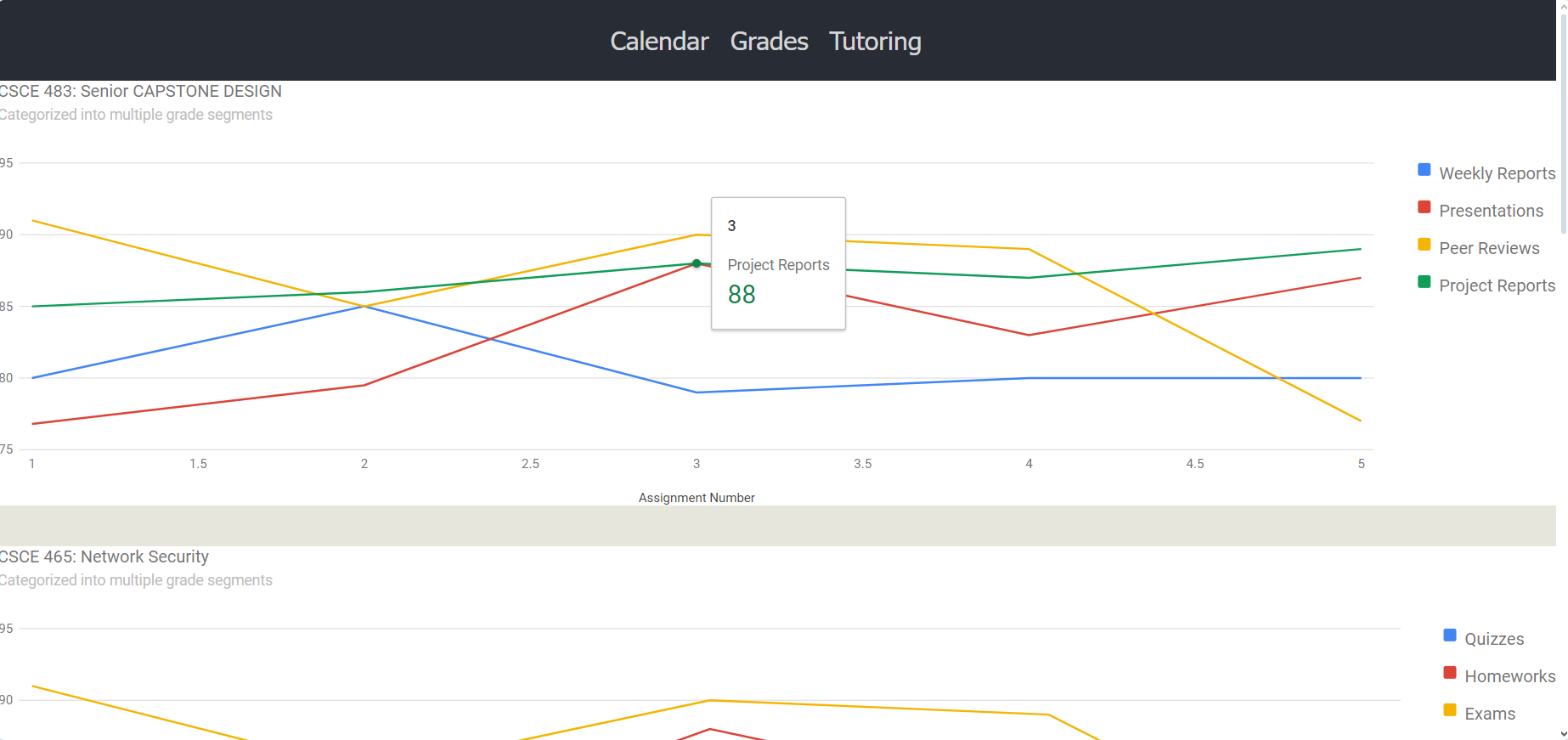Open the Calendar page from the navigation bar

[x=659, y=41]
